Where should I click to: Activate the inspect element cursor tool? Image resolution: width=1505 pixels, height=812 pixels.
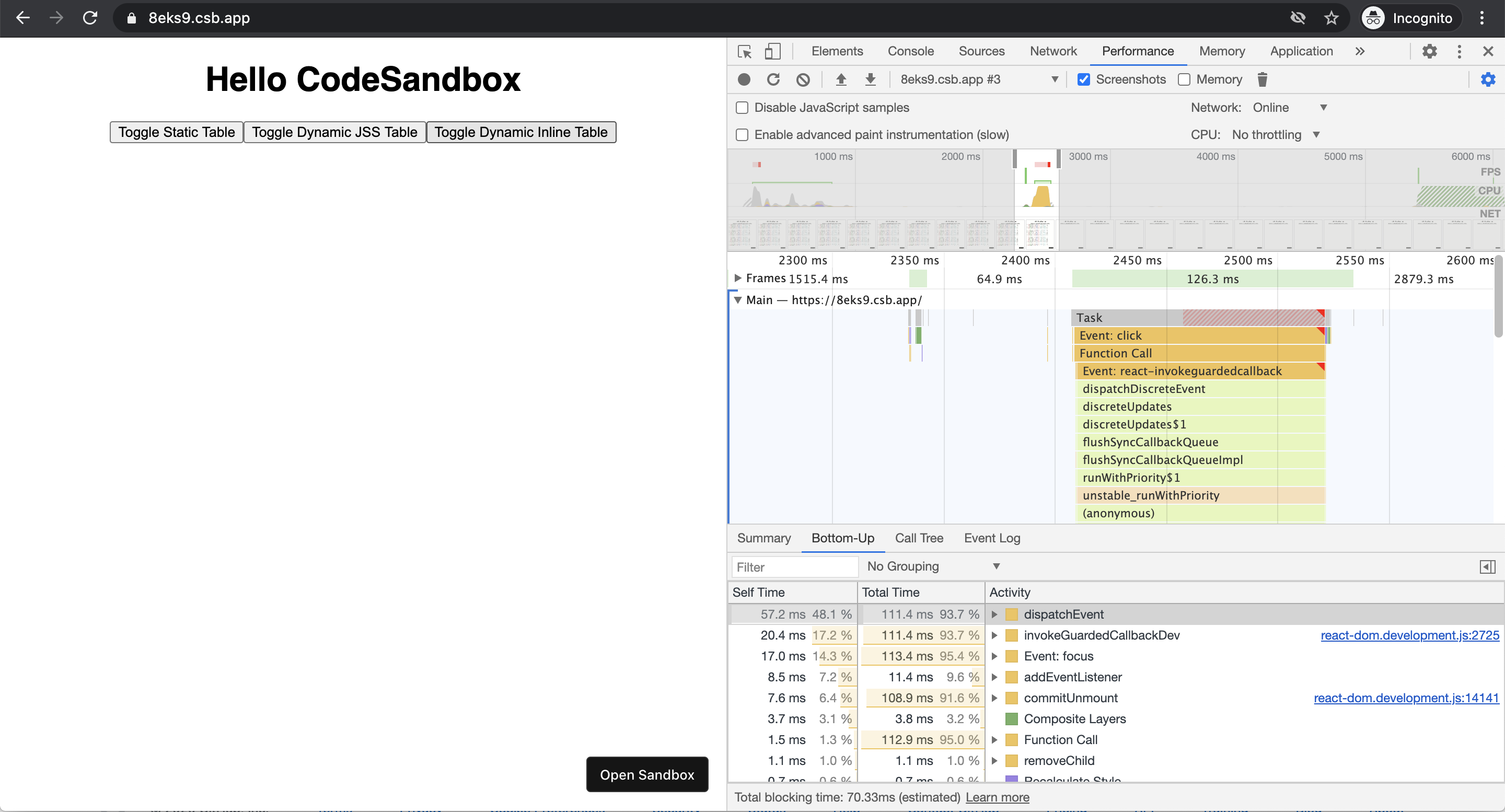pos(744,51)
